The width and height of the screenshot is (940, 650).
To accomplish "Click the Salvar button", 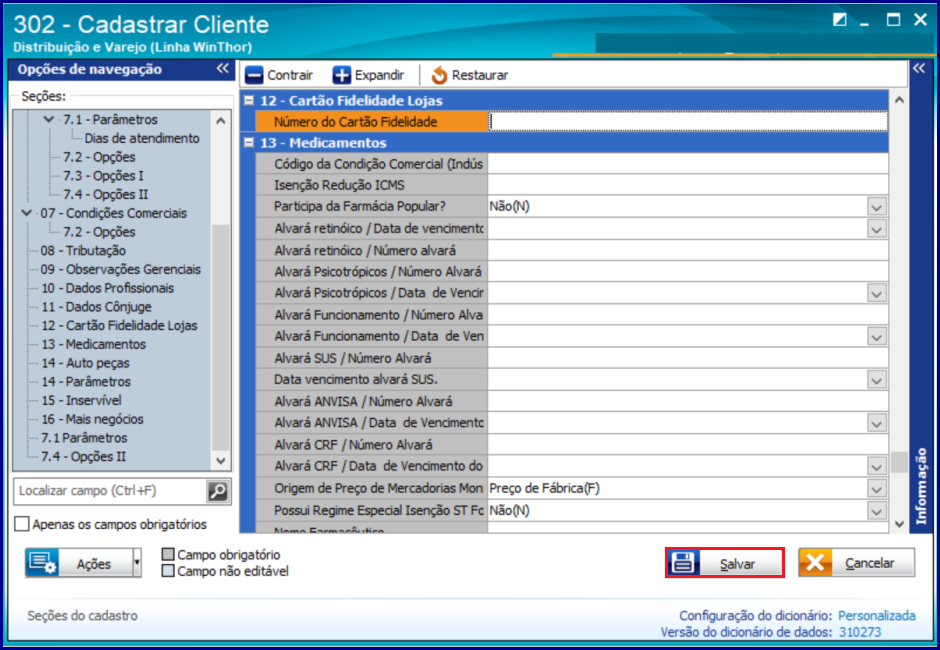I will pyautogui.click(x=724, y=563).
